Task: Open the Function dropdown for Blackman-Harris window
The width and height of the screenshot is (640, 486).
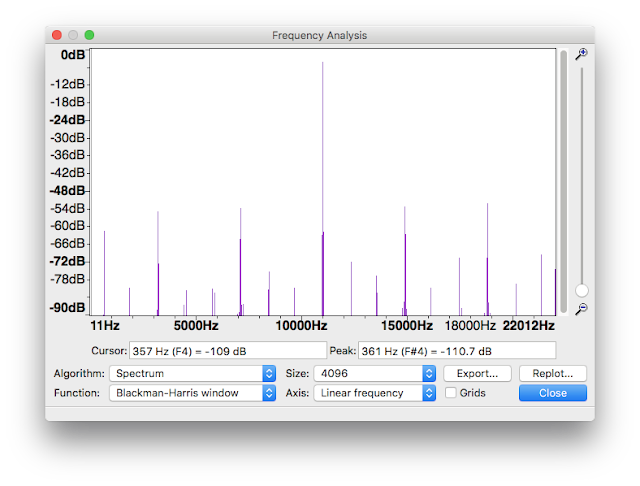Action: pyautogui.click(x=192, y=393)
